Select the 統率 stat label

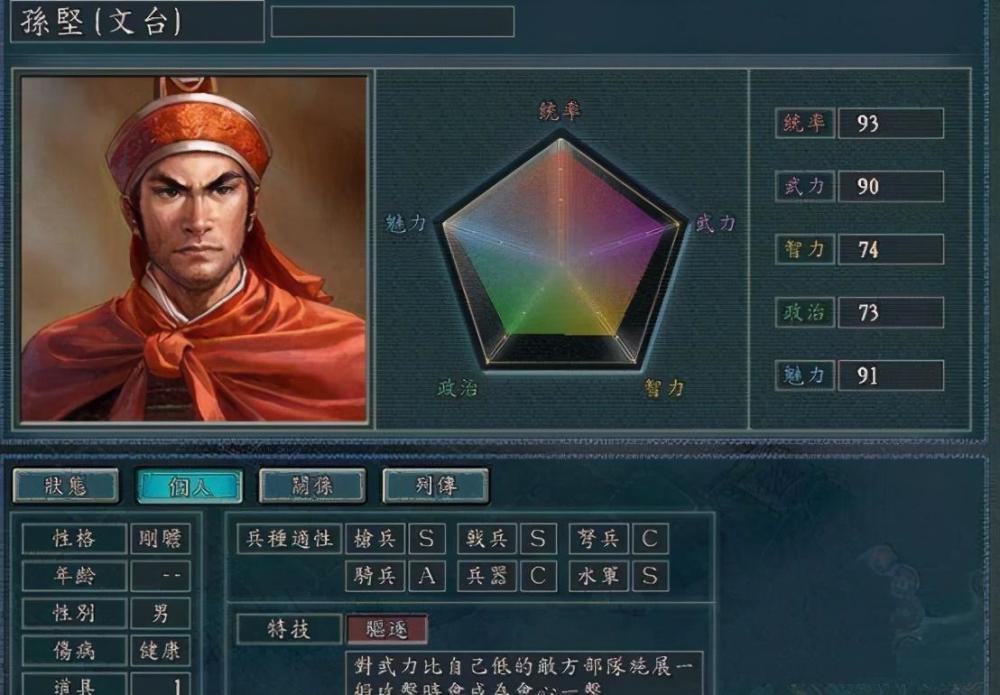tap(804, 123)
